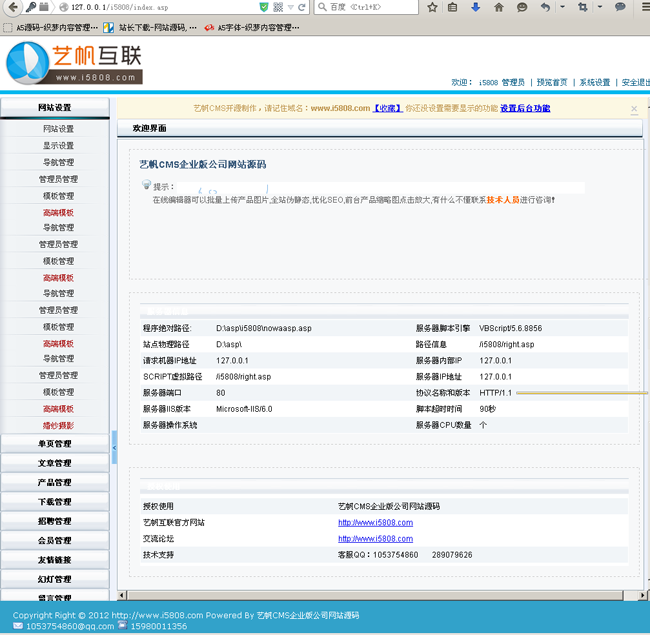Expand the 单页管理 sidebar section
650x635 pixels.
coord(55,444)
